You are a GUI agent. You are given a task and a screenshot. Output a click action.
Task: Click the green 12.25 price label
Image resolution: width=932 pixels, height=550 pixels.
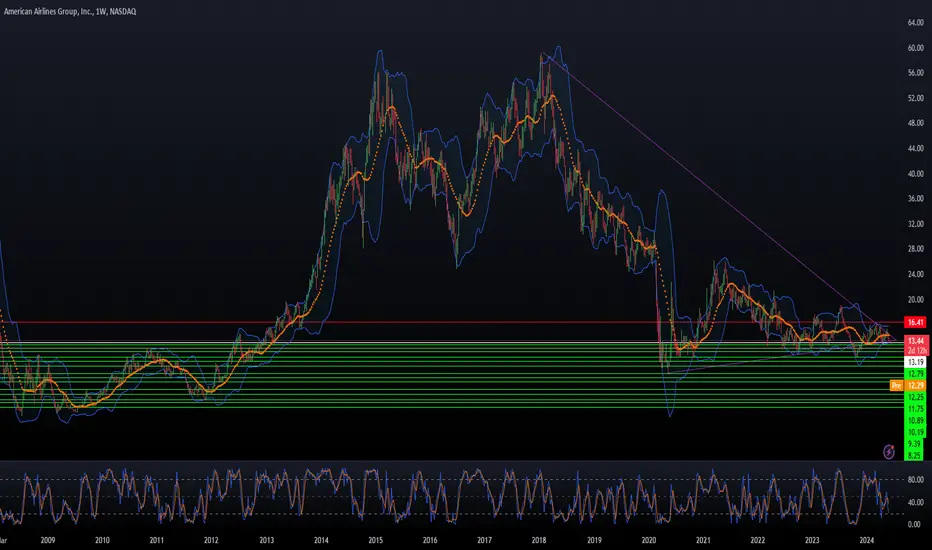click(x=915, y=397)
